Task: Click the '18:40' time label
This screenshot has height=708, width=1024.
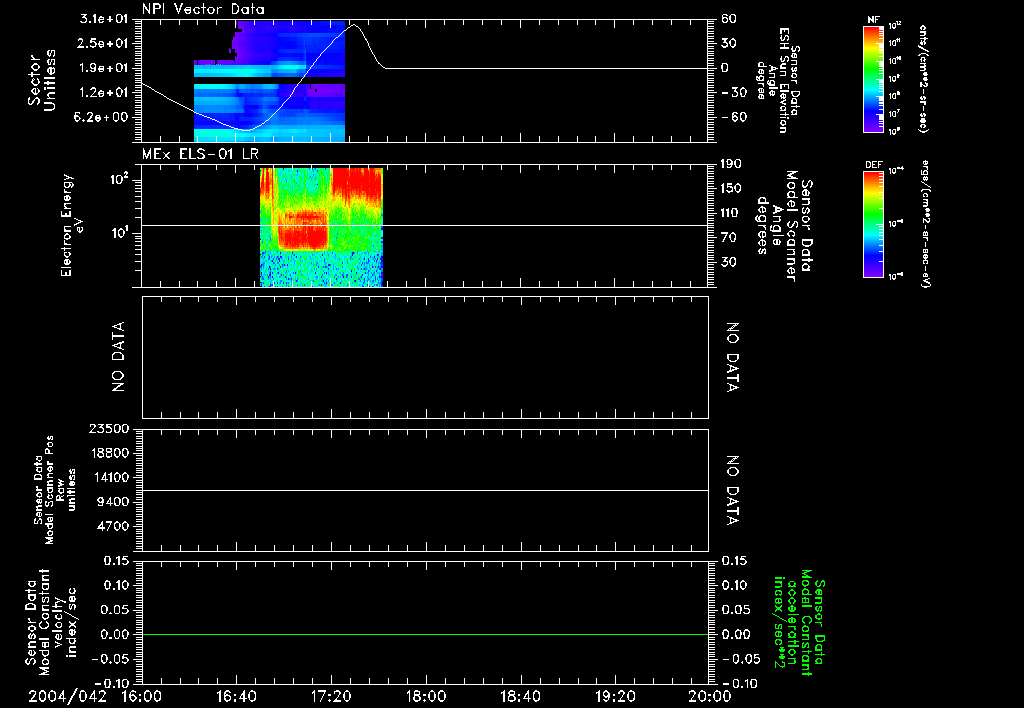Action: (520, 697)
